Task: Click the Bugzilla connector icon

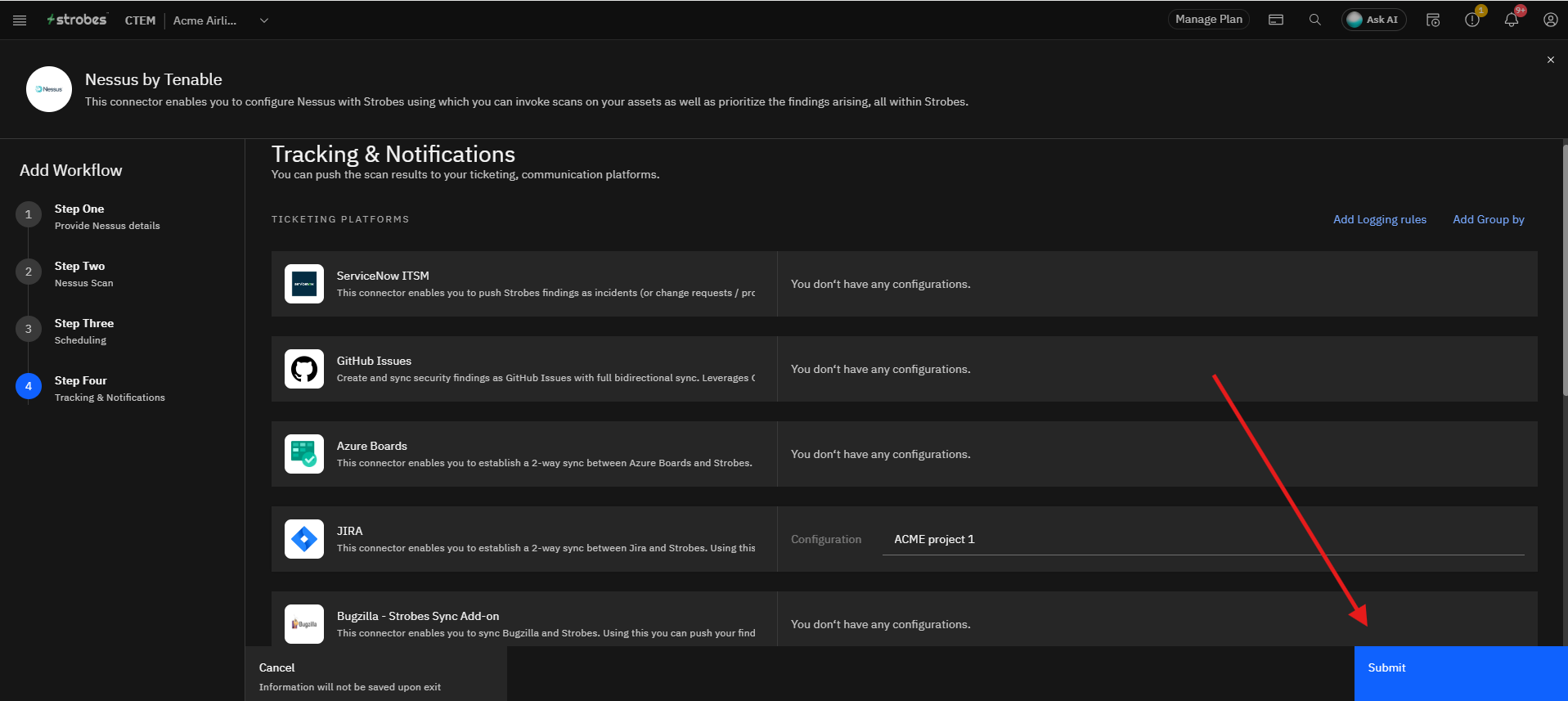Action: (304, 624)
